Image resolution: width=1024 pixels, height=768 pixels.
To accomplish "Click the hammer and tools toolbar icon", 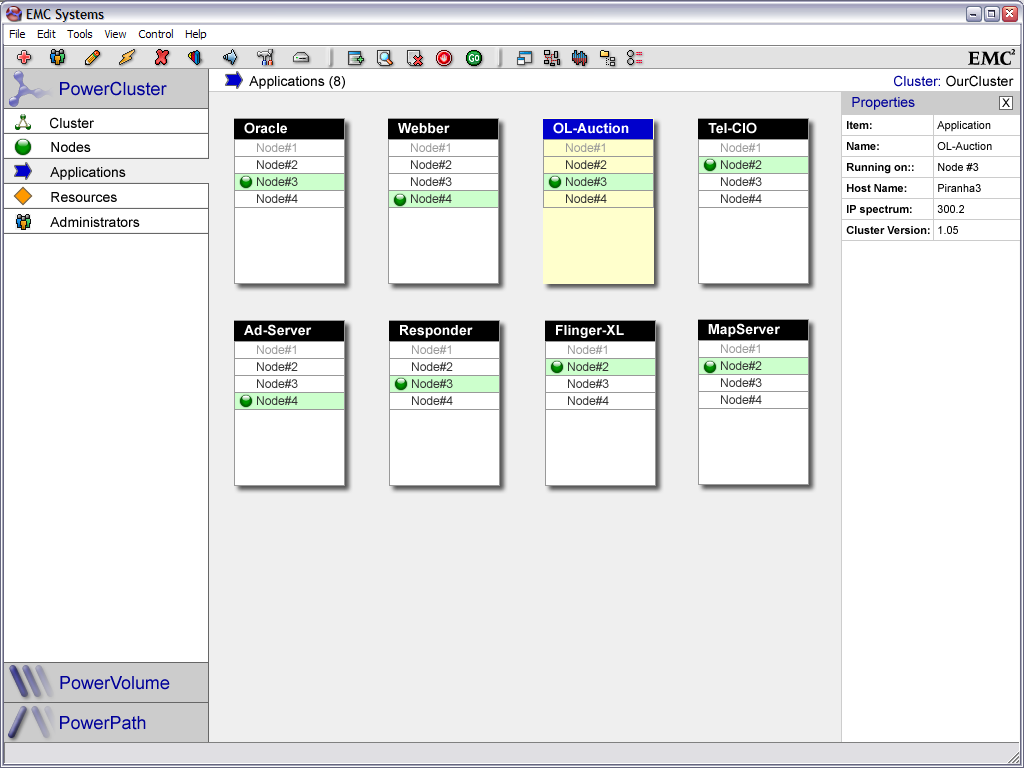I will click(x=265, y=58).
